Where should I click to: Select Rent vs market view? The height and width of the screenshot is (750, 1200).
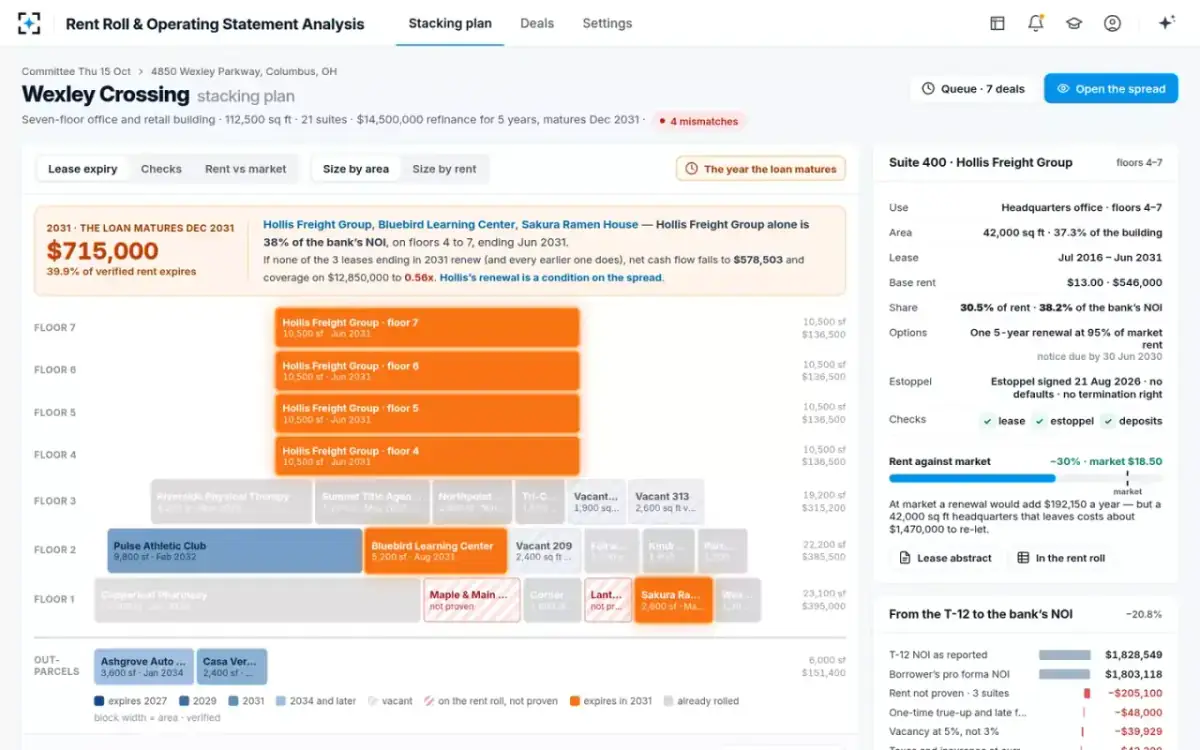(245, 169)
